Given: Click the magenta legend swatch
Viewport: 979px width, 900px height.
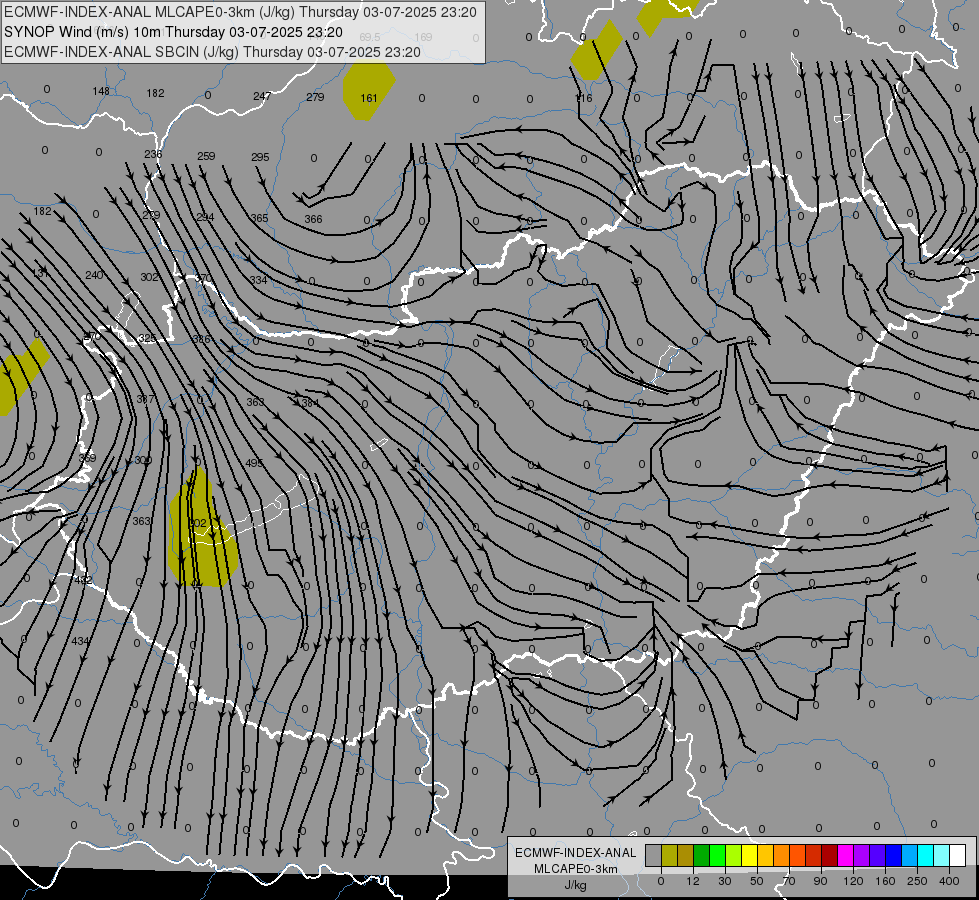Looking at the screenshot, I should coord(846,855).
